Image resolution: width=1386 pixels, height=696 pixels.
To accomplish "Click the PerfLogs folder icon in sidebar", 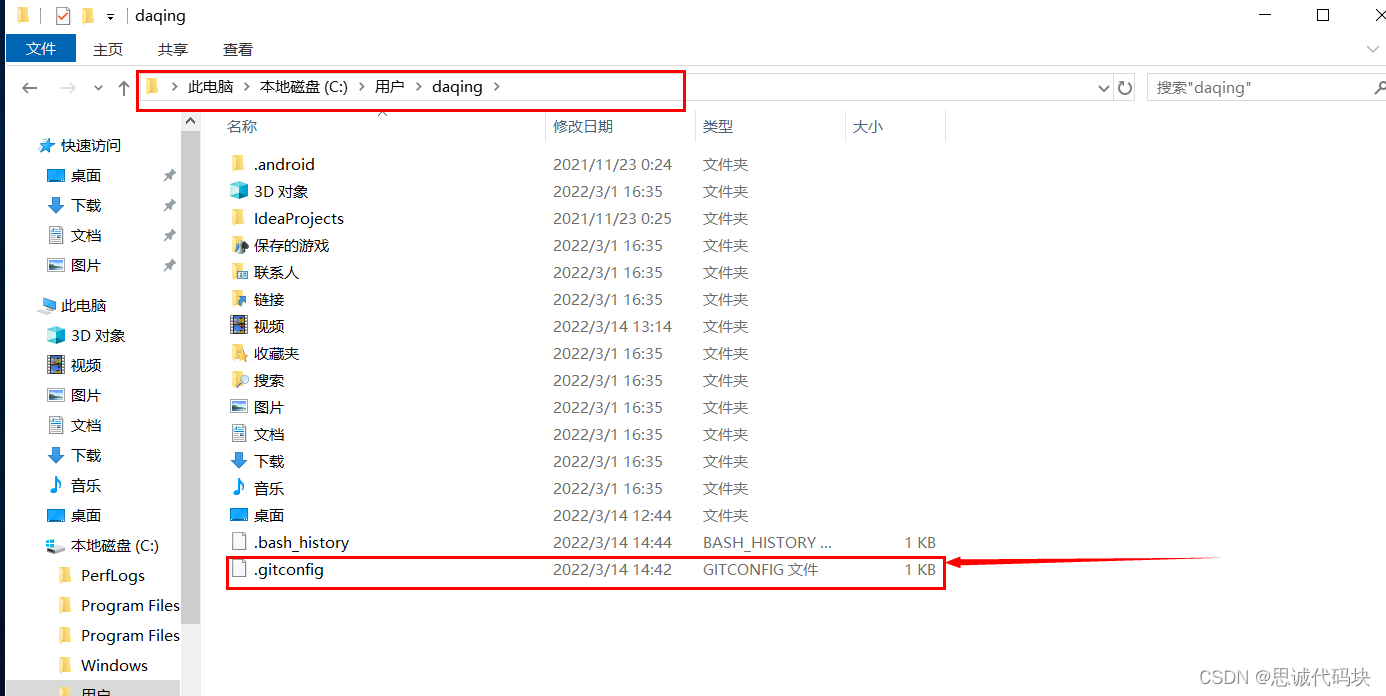I will pyautogui.click(x=65, y=576).
